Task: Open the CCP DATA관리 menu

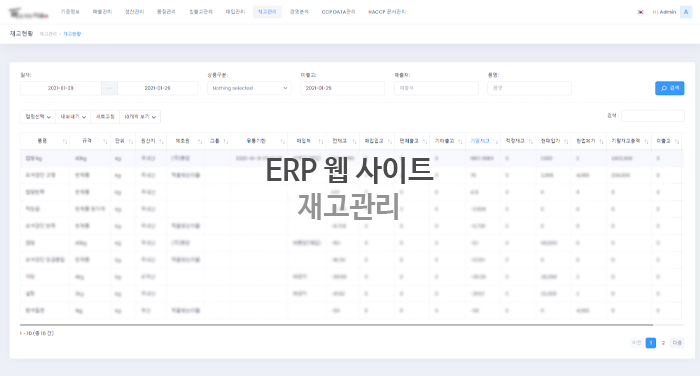Action: coord(338,12)
